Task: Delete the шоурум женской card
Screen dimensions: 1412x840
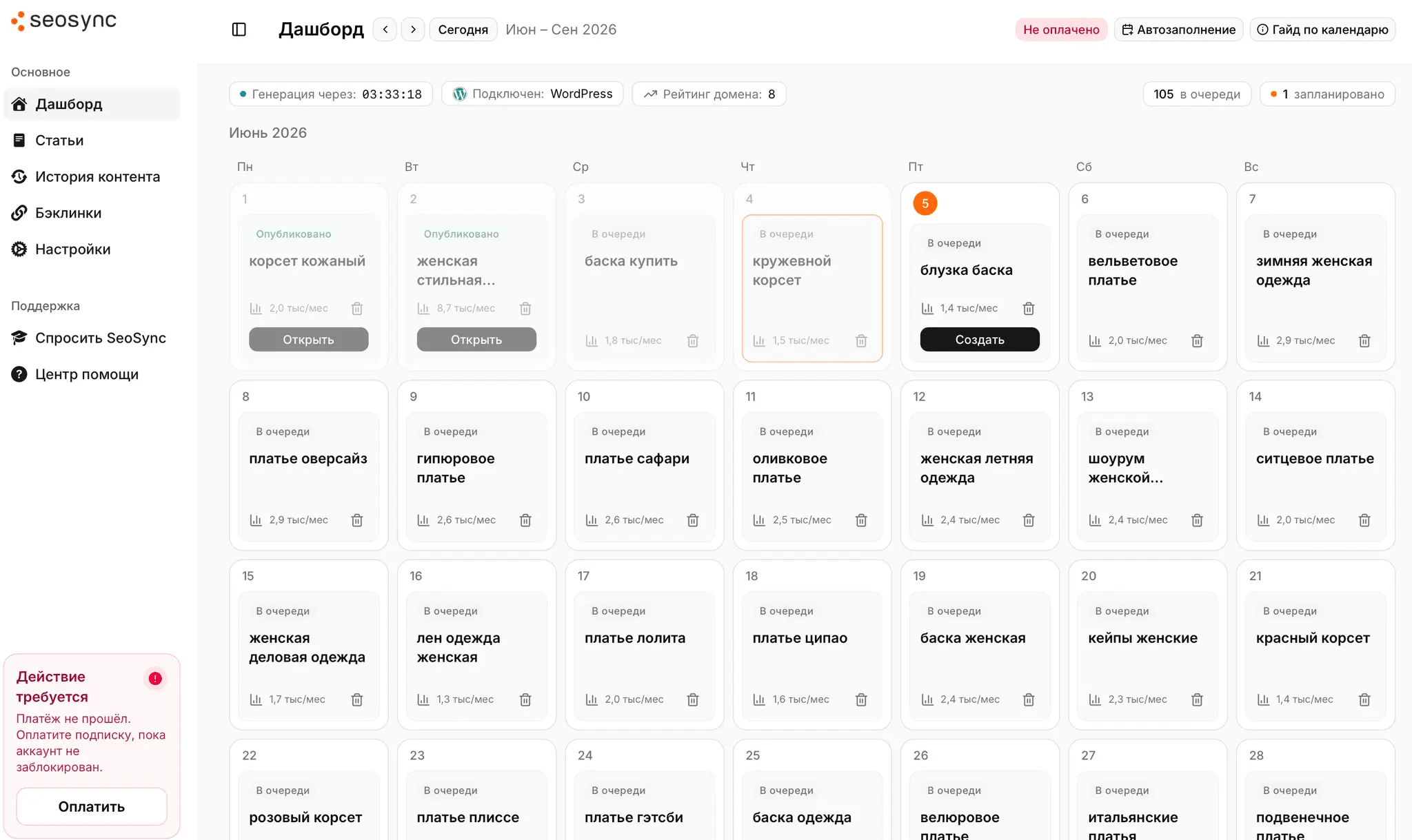Action: (1197, 520)
